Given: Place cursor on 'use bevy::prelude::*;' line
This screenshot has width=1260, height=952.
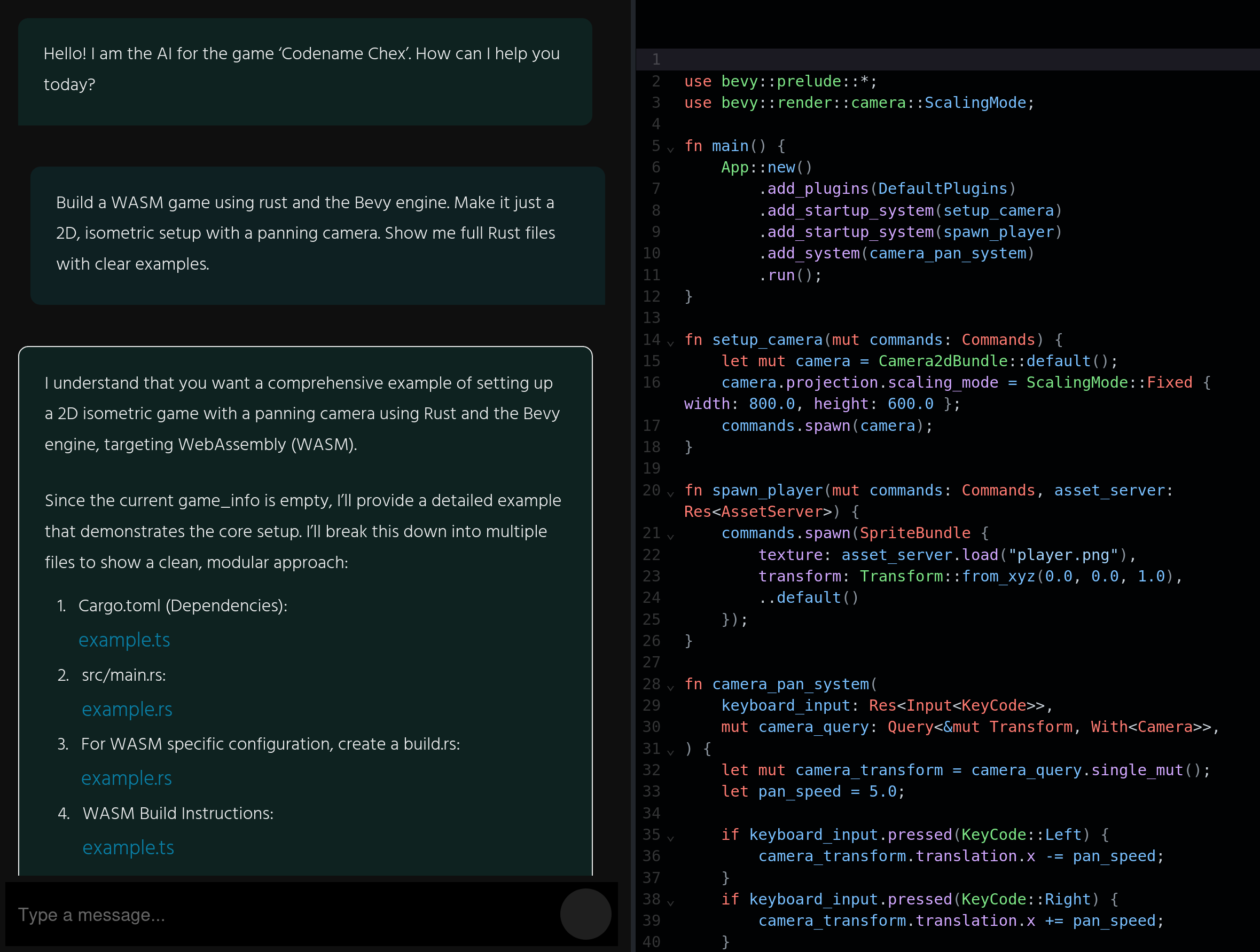Looking at the screenshot, I should (x=780, y=81).
